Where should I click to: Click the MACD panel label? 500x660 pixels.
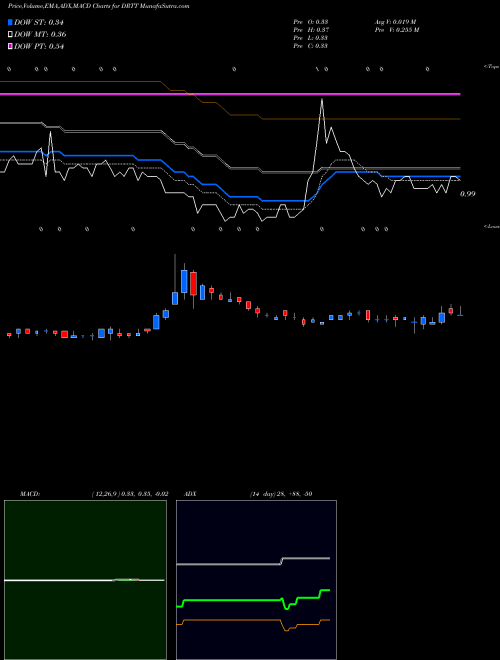pyautogui.click(x=29, y=494)
